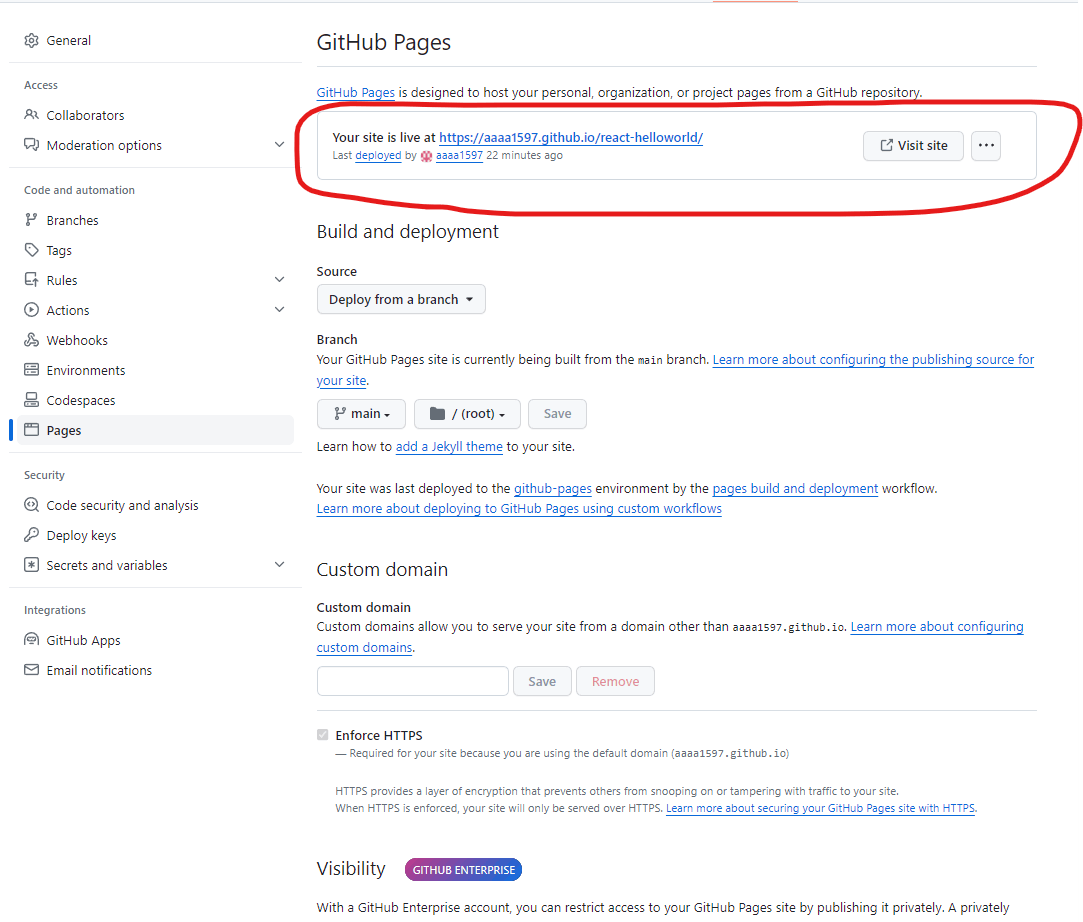Click the Collaborators people icon
Screen dimensions: 1083x922
[x=31, y=115]
